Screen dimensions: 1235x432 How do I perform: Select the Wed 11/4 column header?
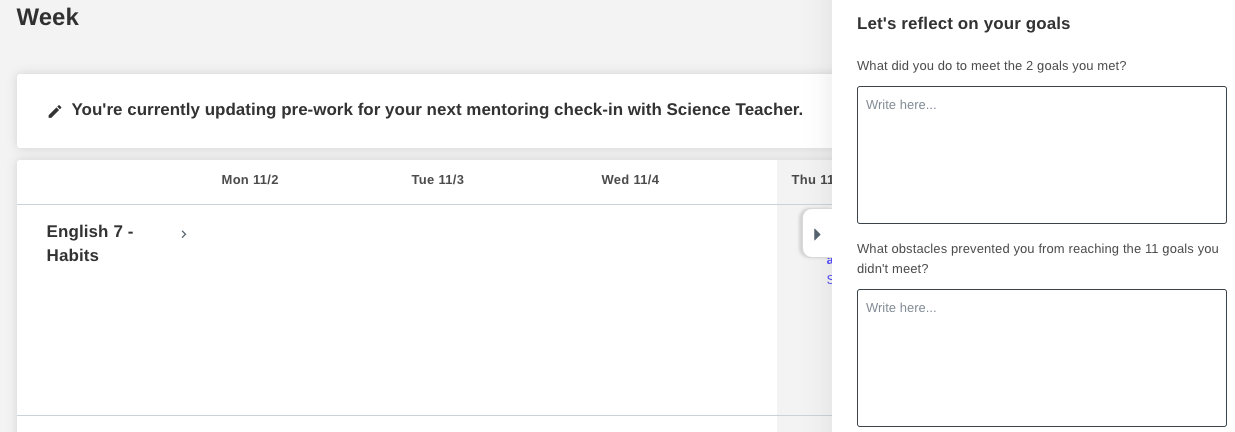[x=630, y=180]
